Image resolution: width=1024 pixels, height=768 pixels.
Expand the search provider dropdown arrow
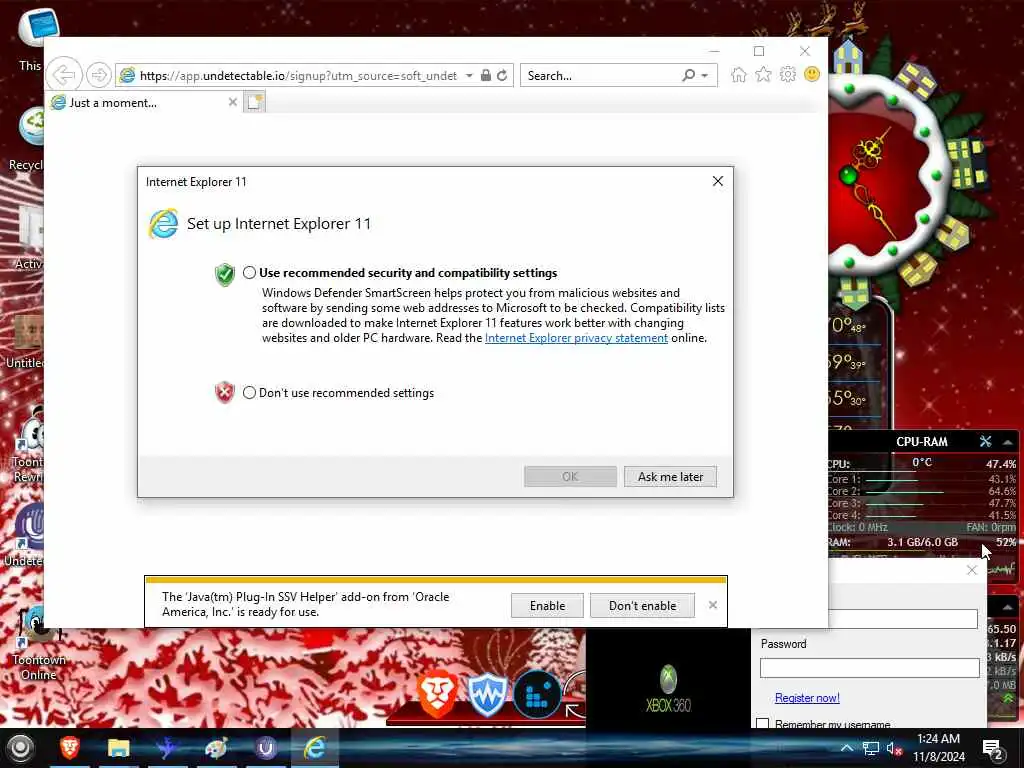705,76
